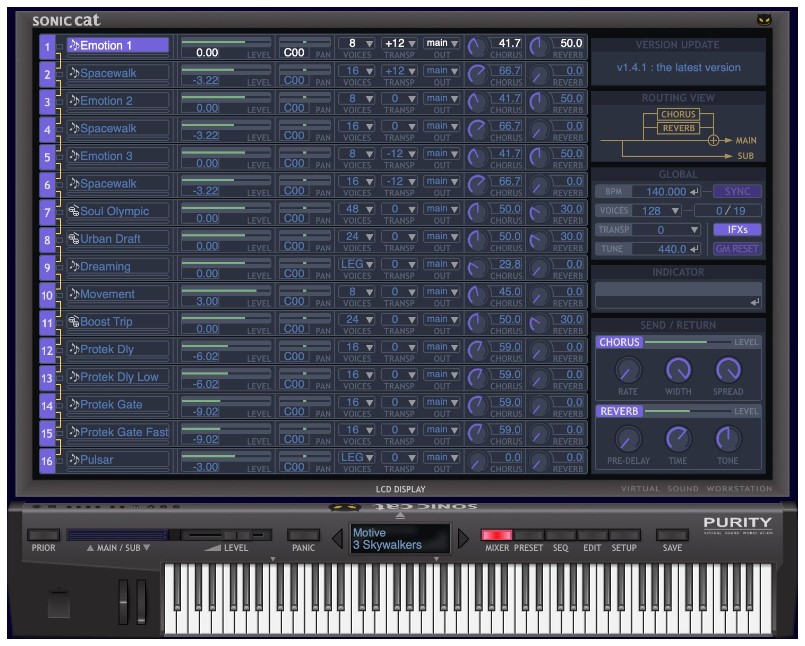Click the chorus RATE knob

tap(628, 370)
